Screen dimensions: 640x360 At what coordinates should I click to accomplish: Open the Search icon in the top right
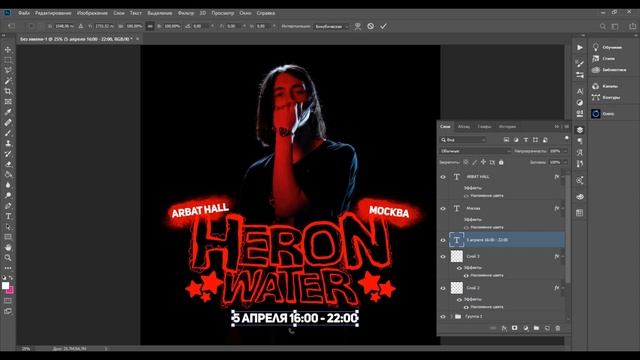(x=603, y=26)
